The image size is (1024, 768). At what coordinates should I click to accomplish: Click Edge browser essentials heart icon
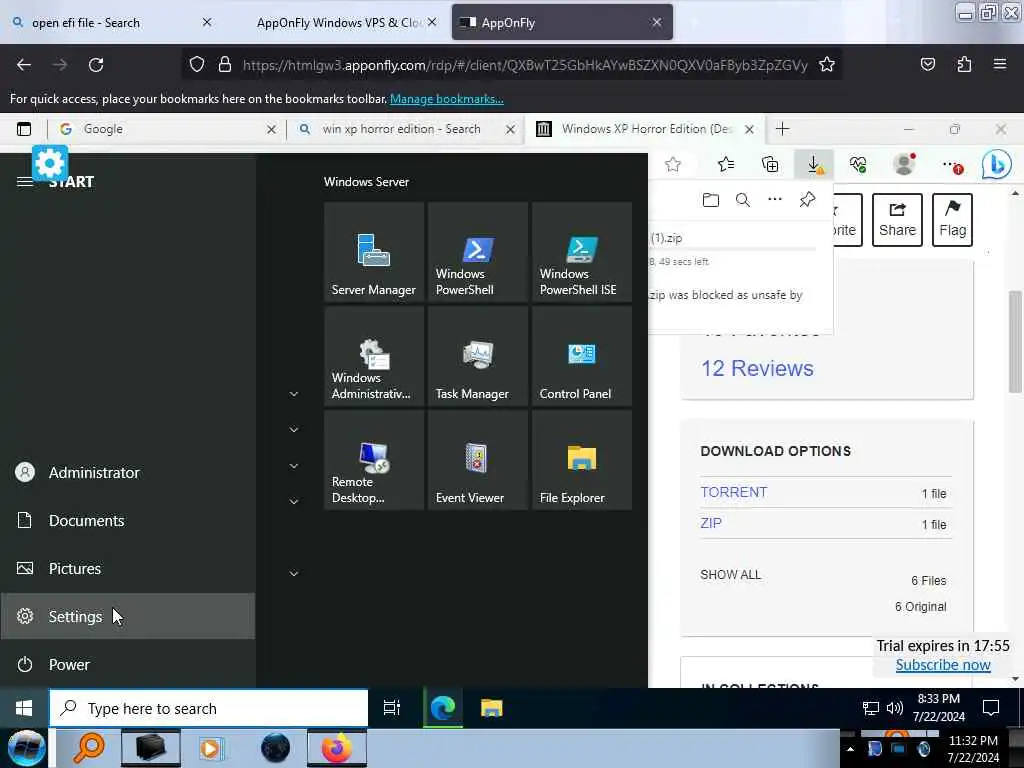click(x=858, y=165)
